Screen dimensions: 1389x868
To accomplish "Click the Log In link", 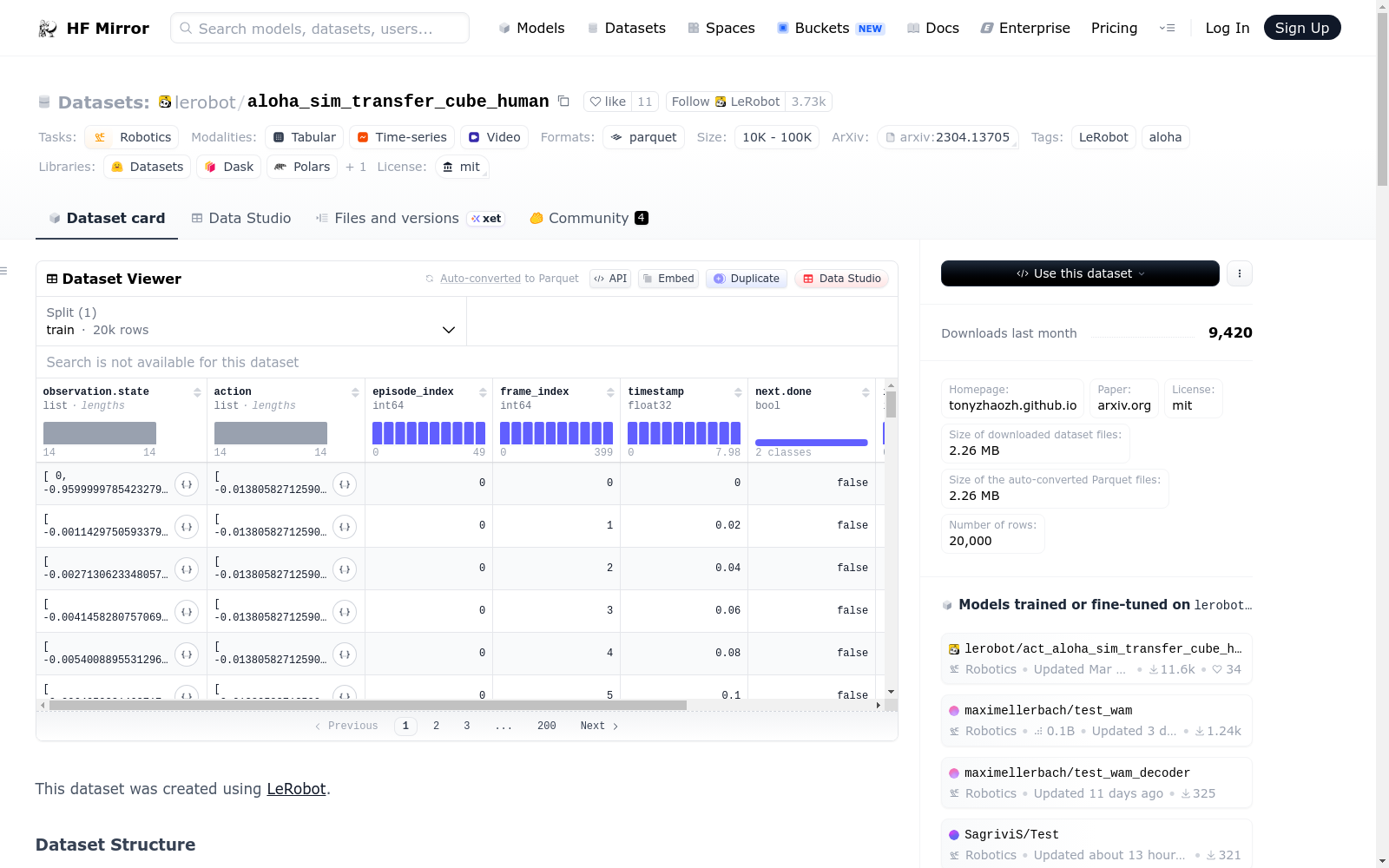I will pyautogui.click(x=1228, y=28).
